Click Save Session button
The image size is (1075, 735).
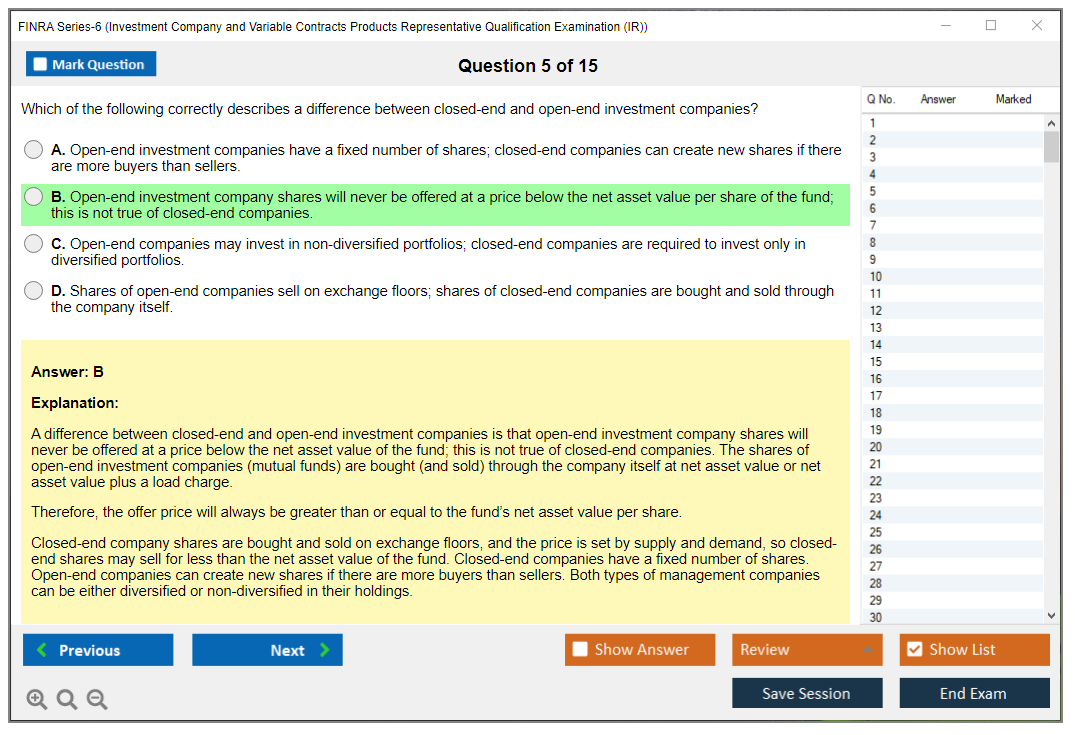(x=806, y=693)
